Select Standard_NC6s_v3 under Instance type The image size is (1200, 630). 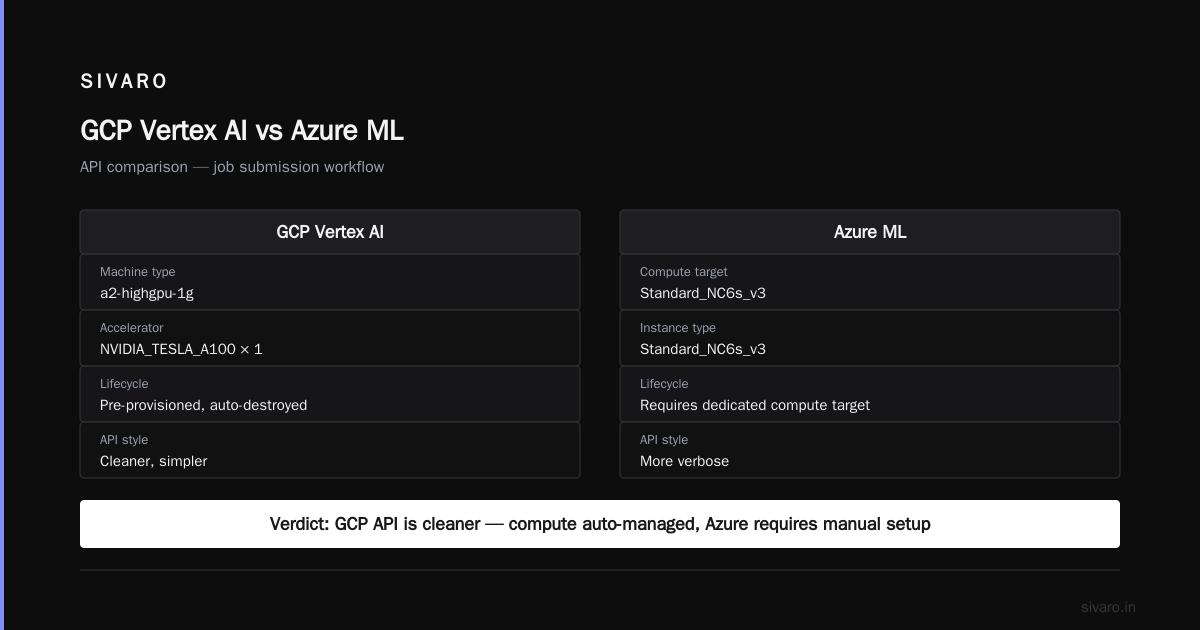(703, 349)
